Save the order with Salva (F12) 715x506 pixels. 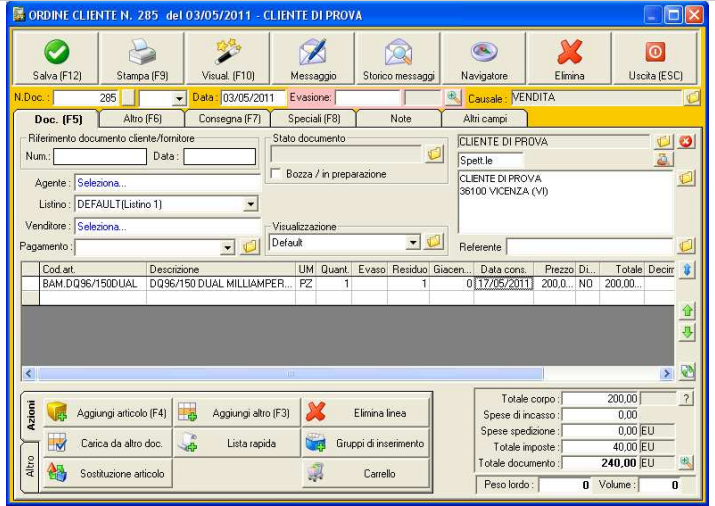(57, 58)
